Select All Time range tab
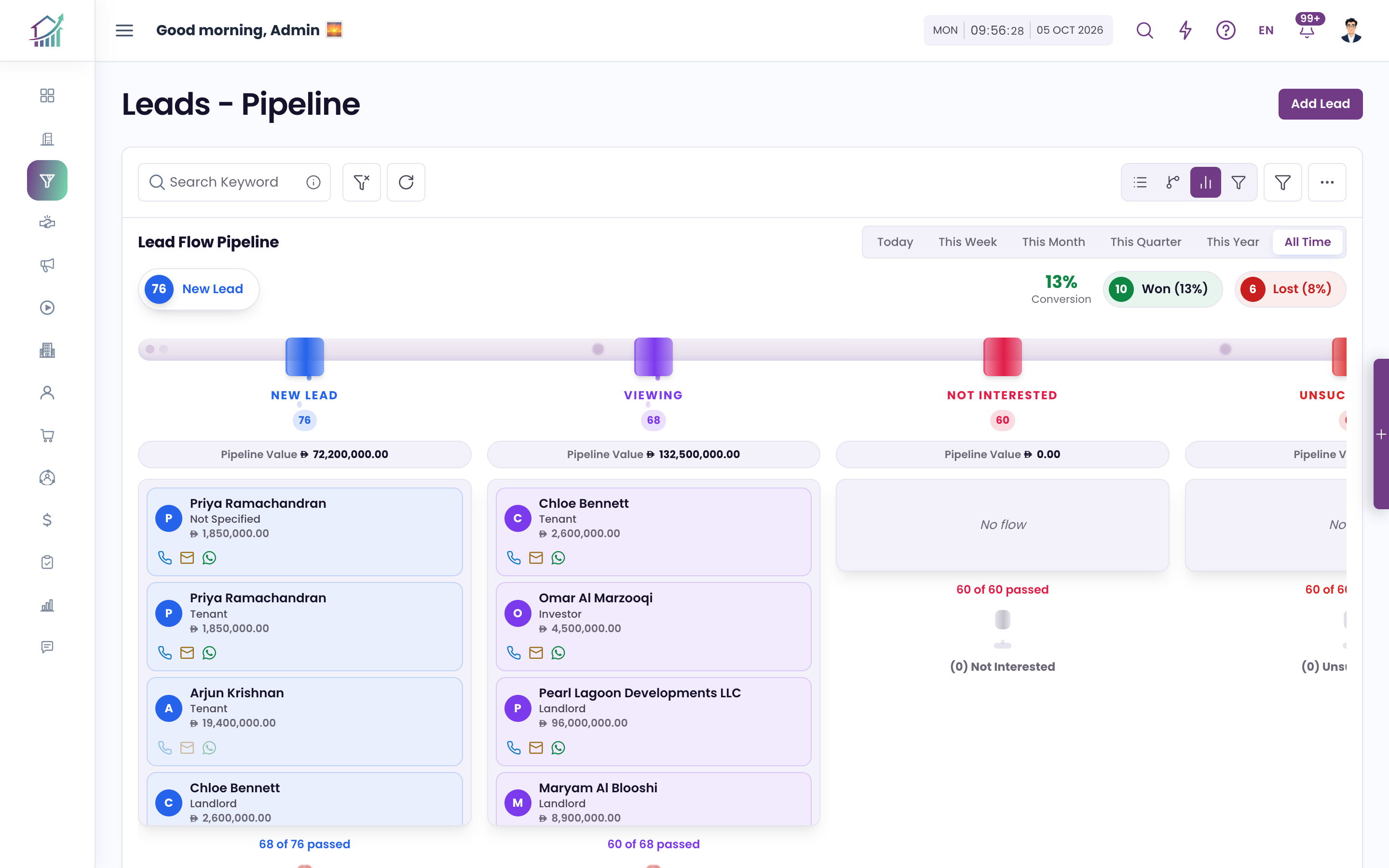 pos(1307,242)
